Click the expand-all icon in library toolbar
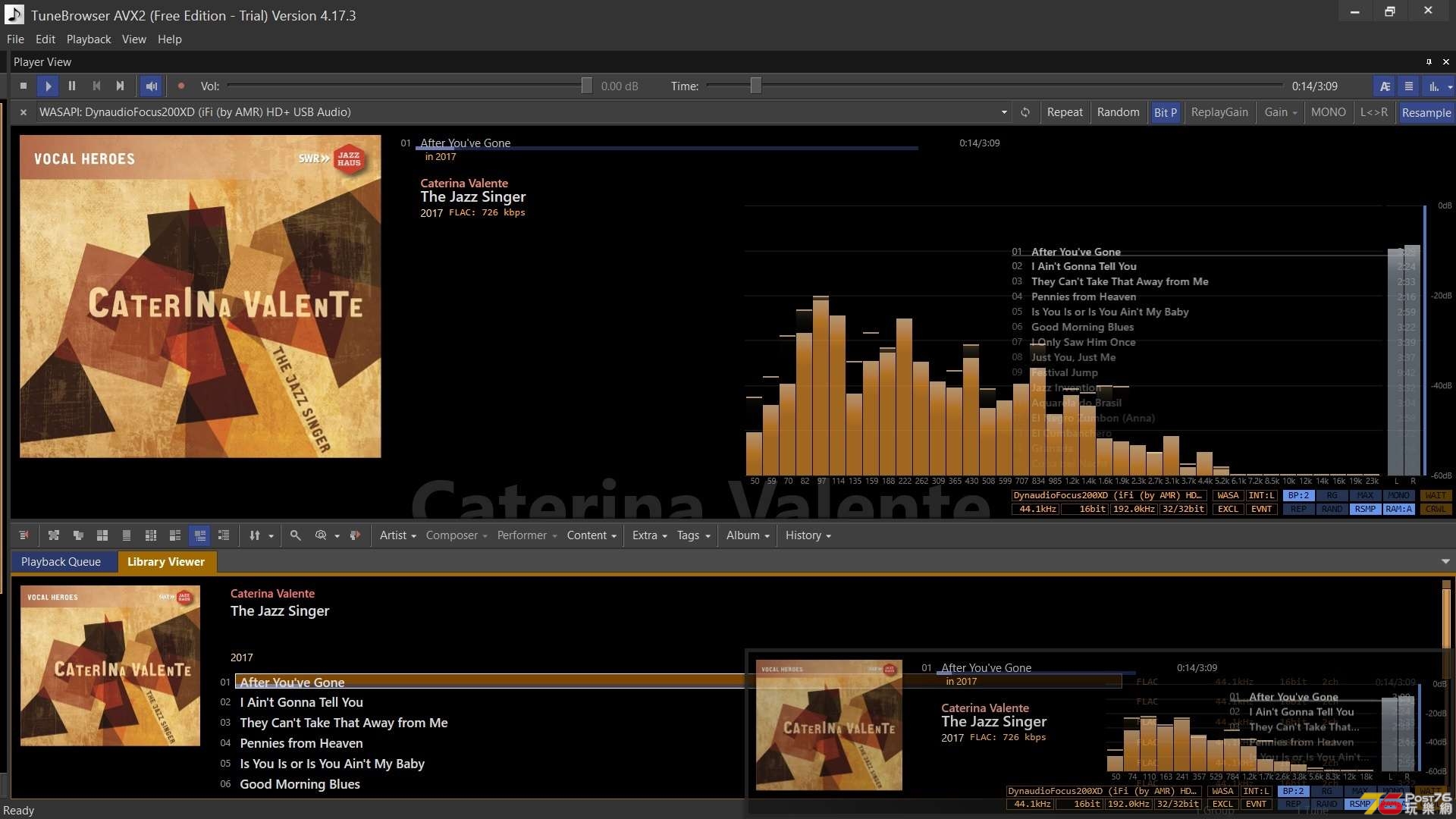The width and height of the screenshot is (1456, 819). [54, 535]
